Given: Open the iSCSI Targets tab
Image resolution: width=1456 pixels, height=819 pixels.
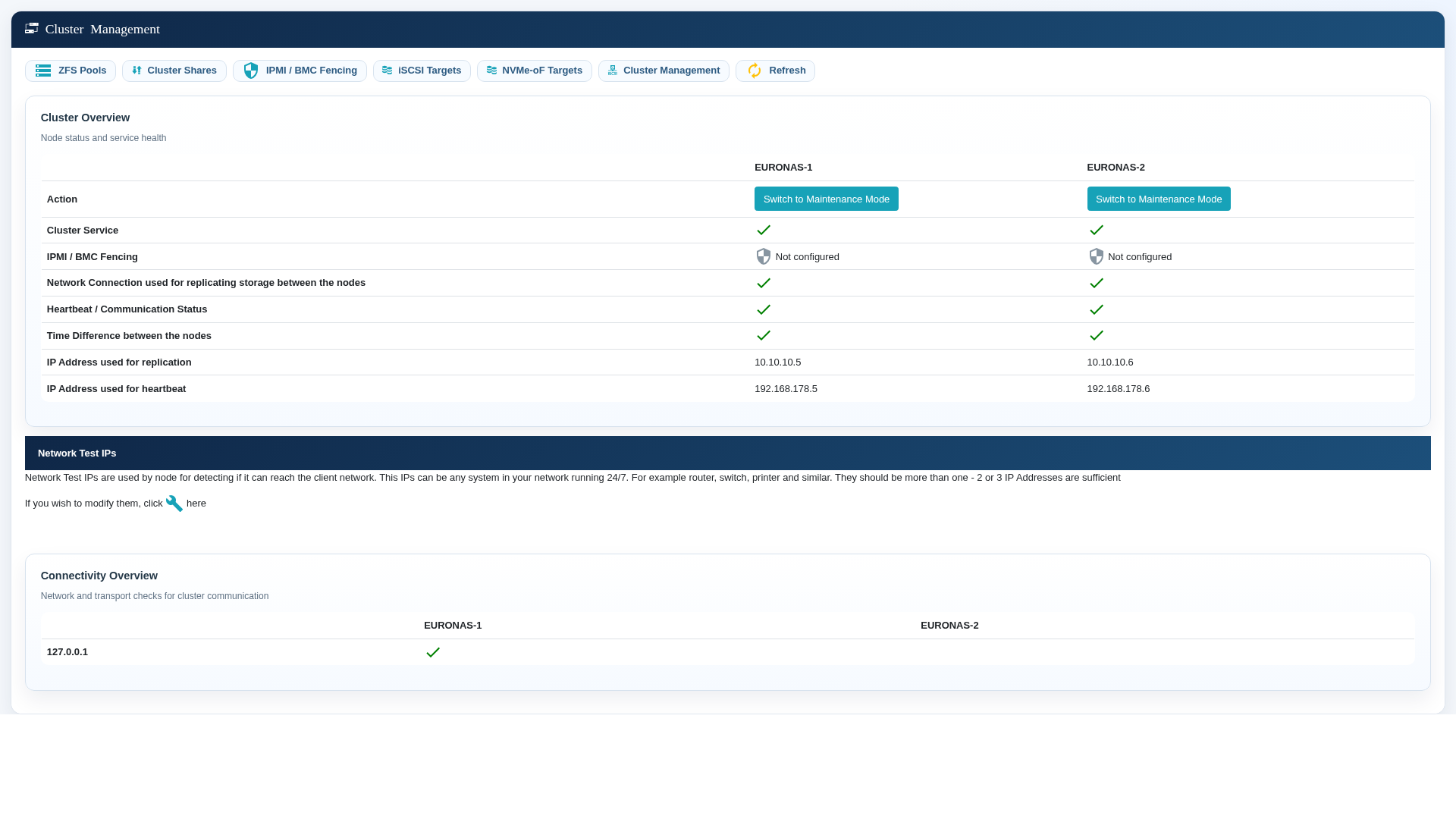Looking at the screenshot, I should [x=422, y=71].
